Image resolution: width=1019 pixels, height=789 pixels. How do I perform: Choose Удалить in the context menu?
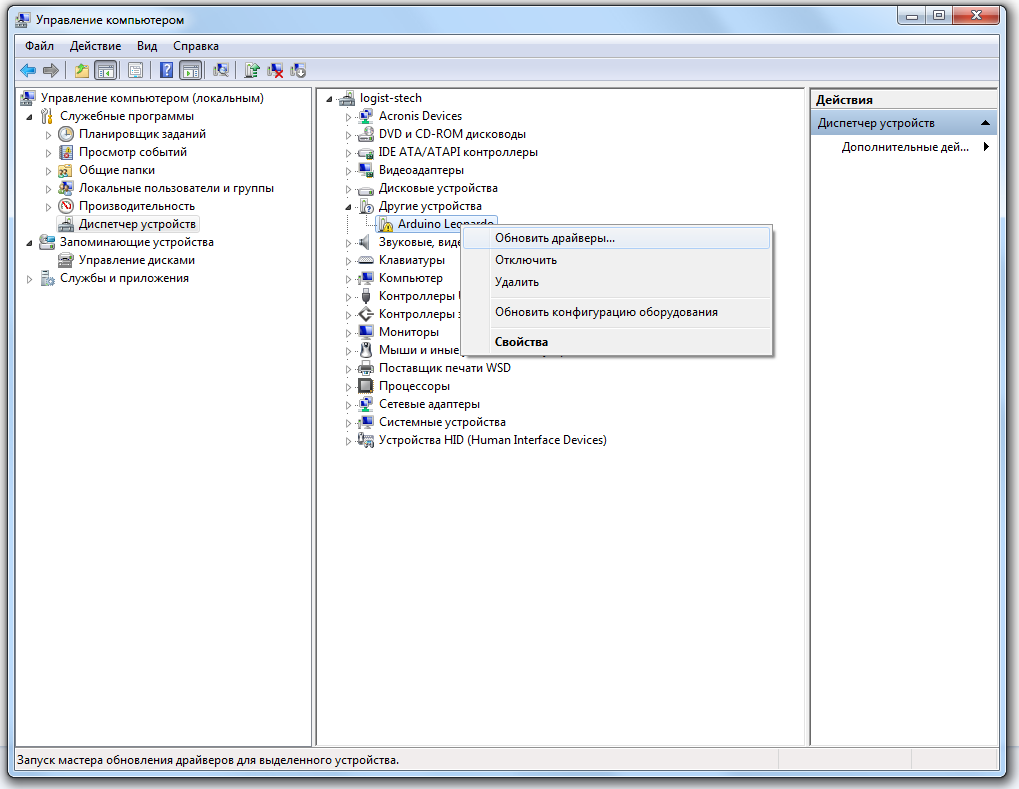[x=517, y=282]
